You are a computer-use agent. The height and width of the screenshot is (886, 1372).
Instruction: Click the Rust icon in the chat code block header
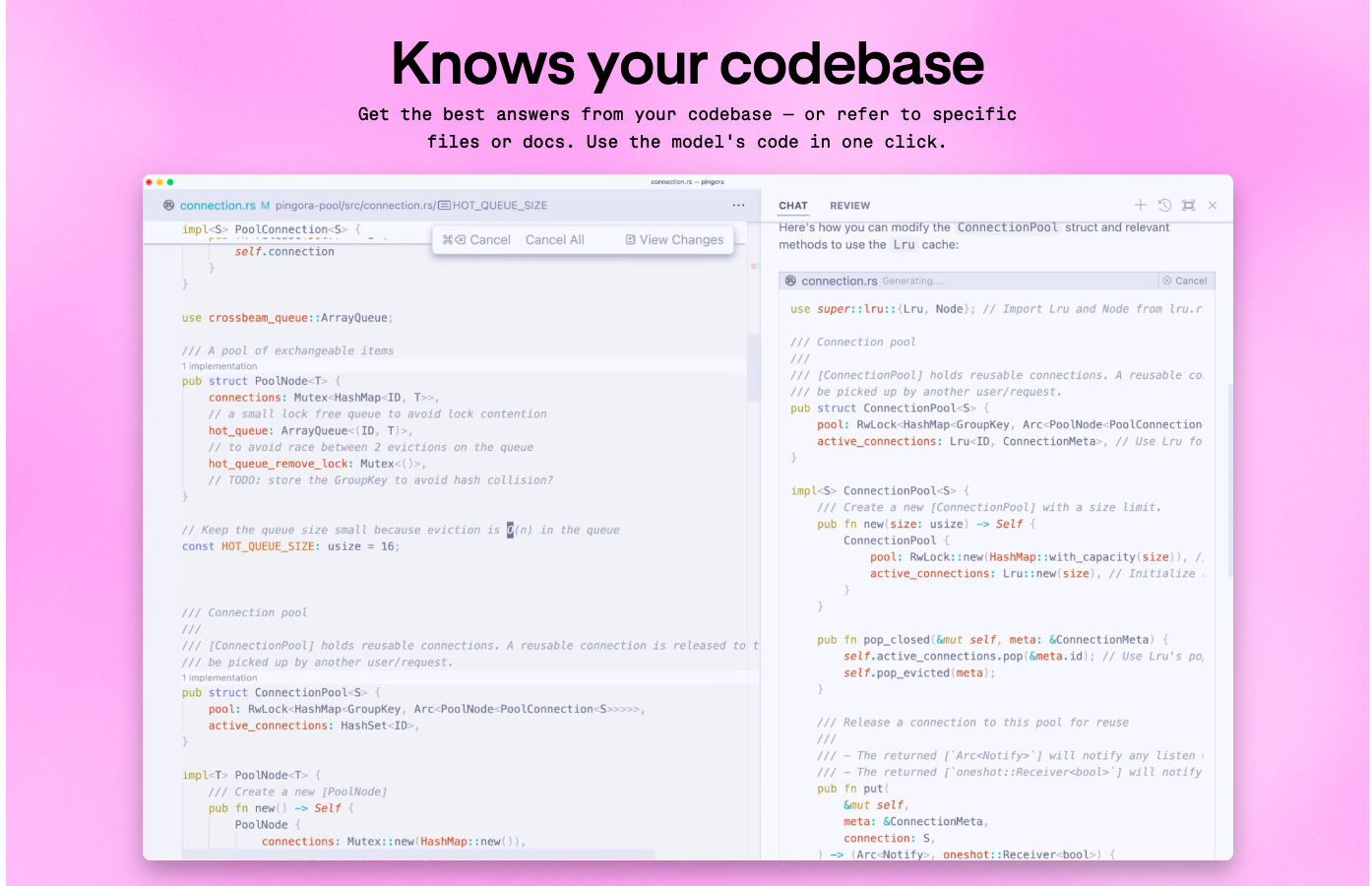coord(790,281)
